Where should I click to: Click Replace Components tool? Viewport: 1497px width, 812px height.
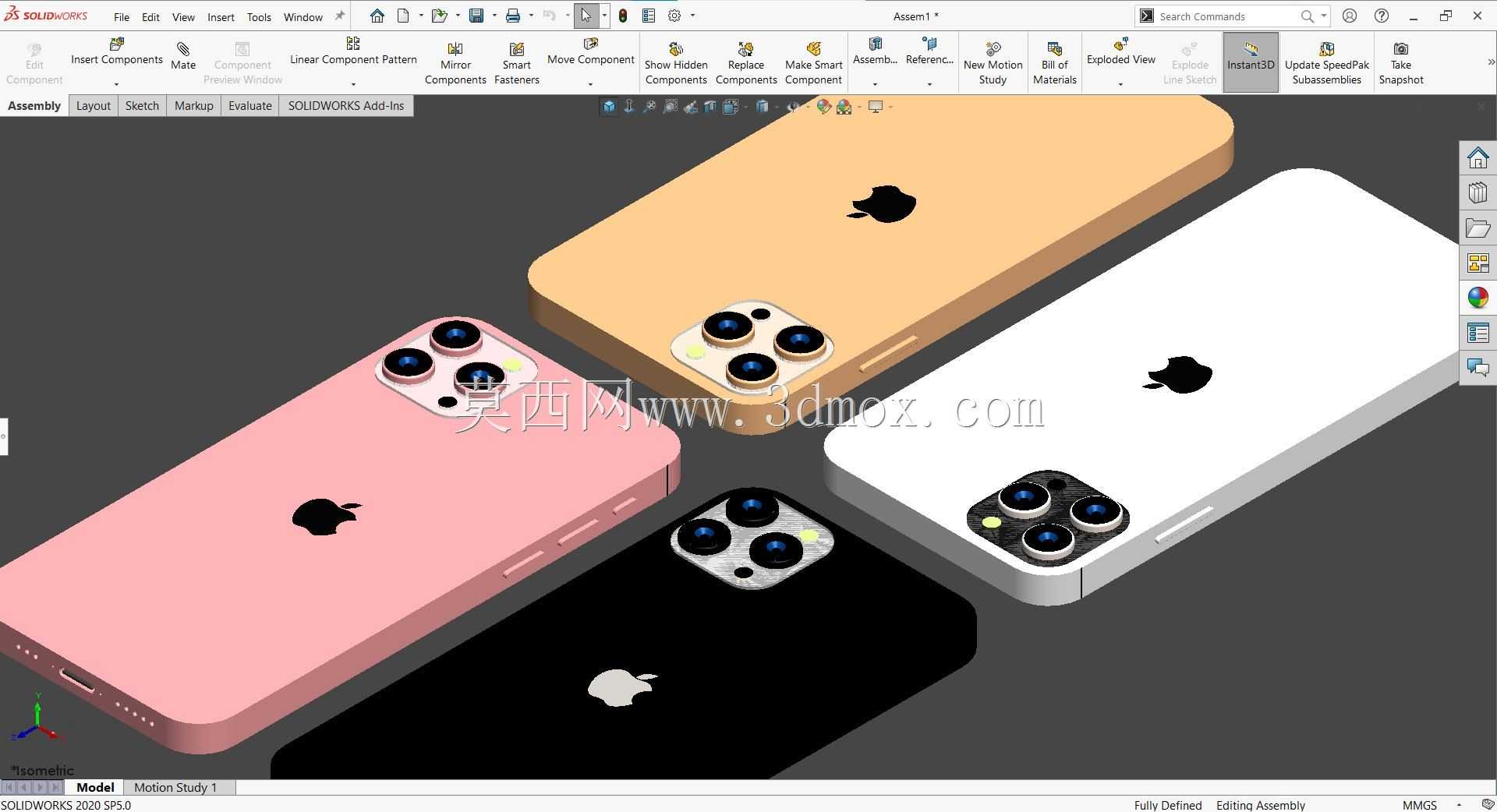(746, 63)
